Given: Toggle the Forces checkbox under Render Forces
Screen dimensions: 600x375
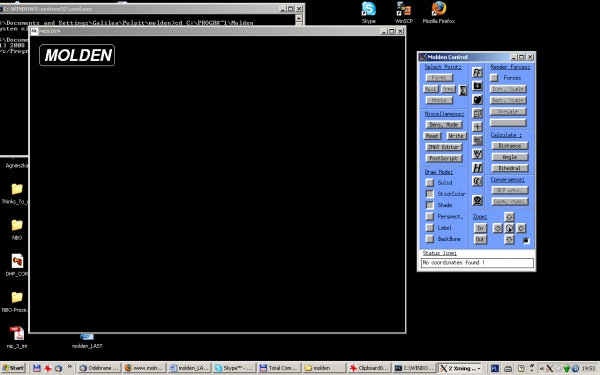Looking at the screenshot, I should coord(494,78).
